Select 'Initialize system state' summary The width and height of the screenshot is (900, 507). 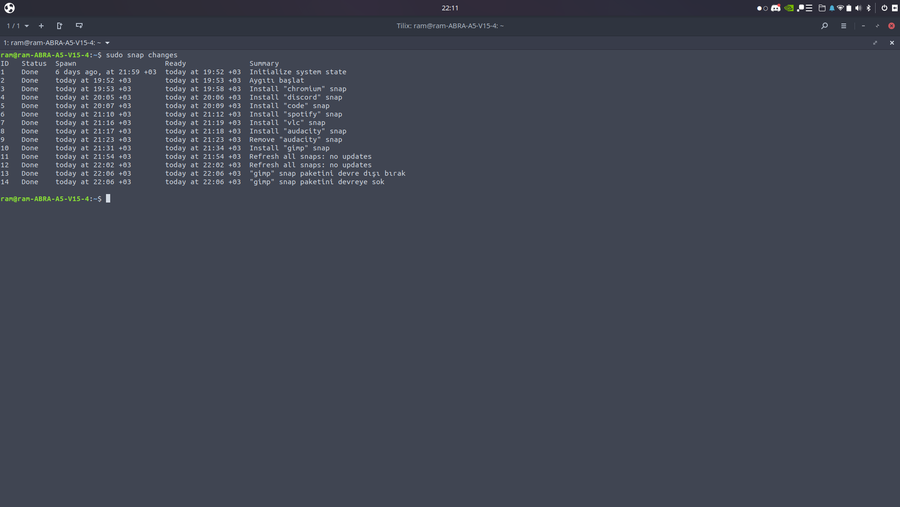(x=298, y=72)
